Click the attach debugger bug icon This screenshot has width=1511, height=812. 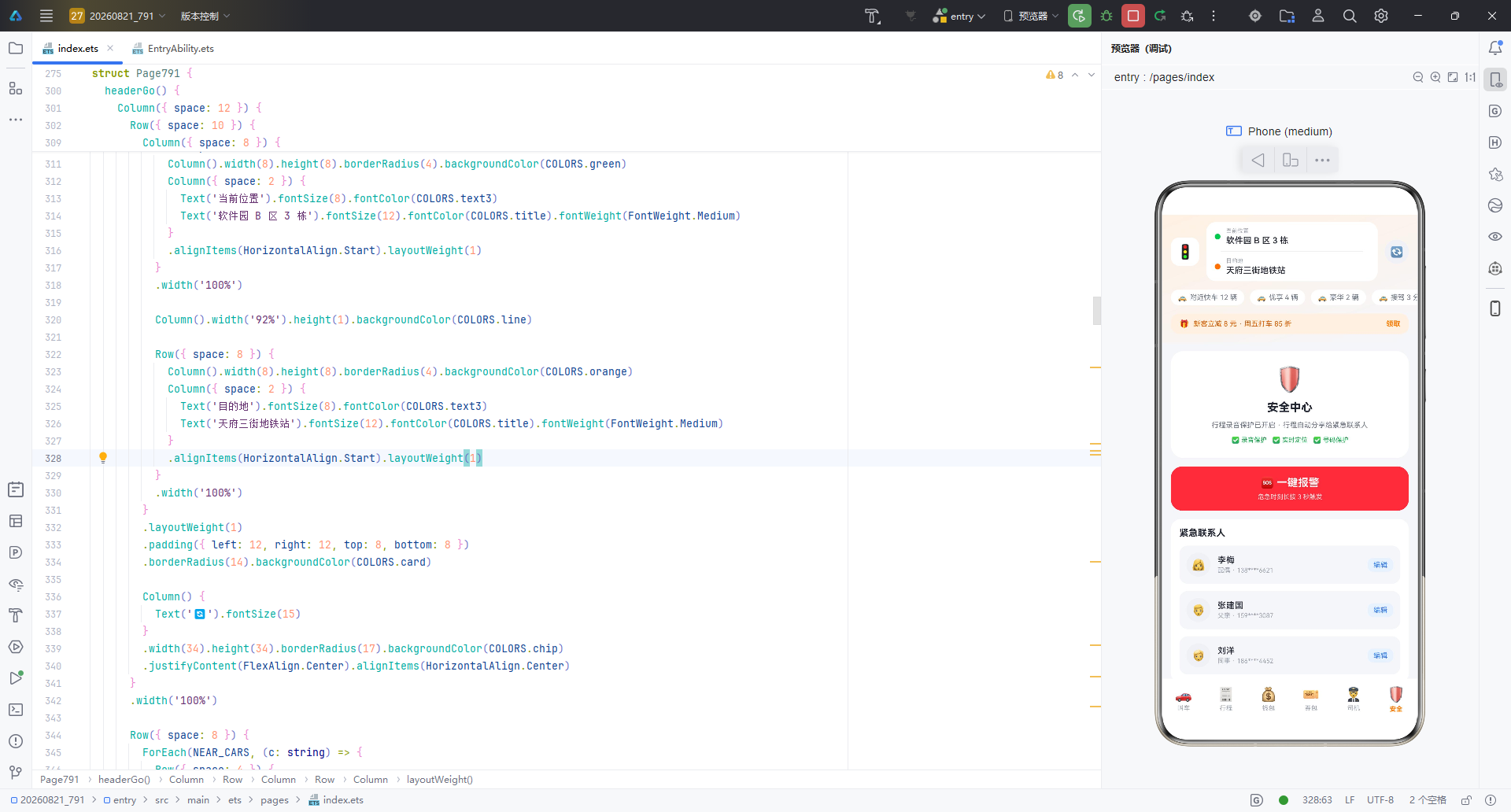pos(1188,16)
